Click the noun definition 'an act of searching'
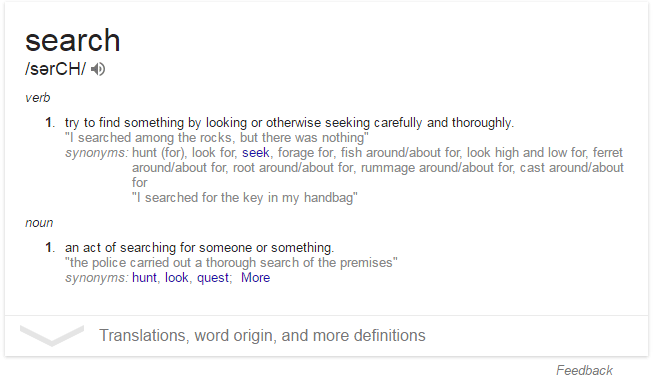Image resolution: width=653 pixels, height=375 pixels. pyautogui.click(x=199, y=248)
